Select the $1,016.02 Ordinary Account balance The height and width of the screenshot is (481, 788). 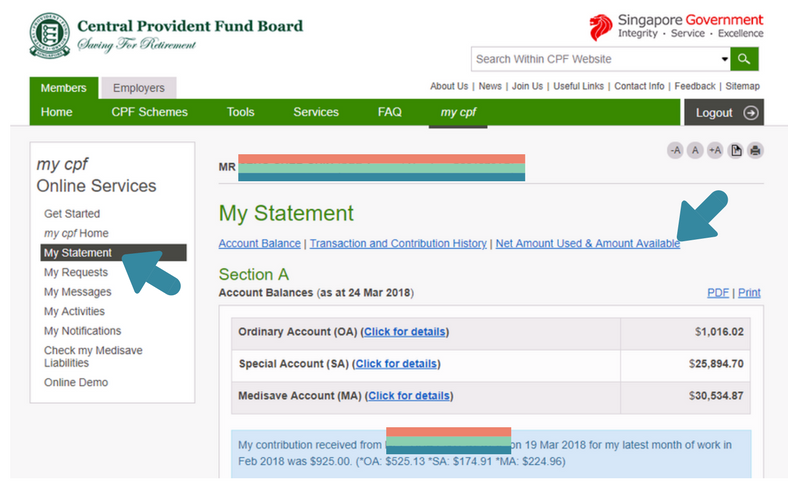tap(719, 332)
